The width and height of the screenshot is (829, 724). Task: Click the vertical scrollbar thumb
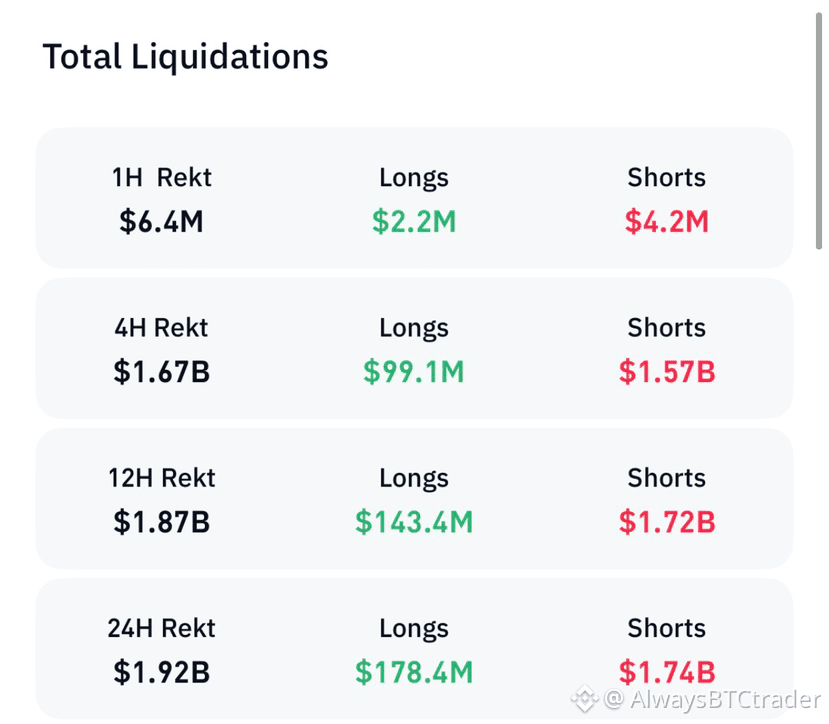coord(819,131)
